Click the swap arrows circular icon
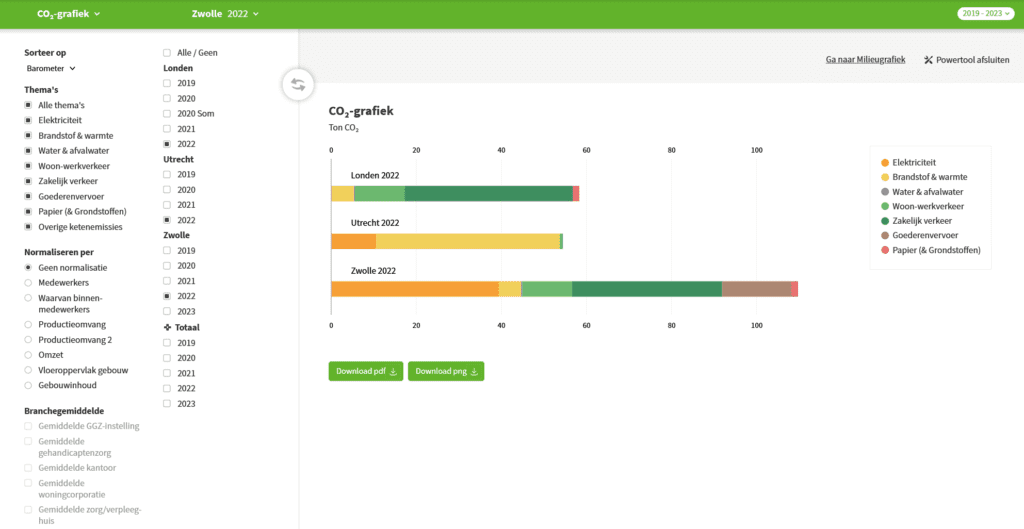 pos(297,84)
